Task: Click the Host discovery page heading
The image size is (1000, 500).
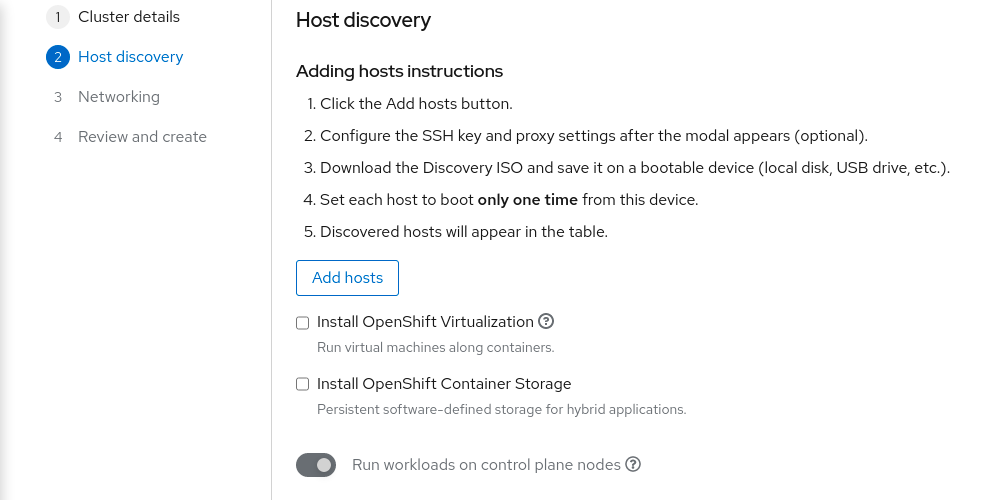Action: pos(363,20)
